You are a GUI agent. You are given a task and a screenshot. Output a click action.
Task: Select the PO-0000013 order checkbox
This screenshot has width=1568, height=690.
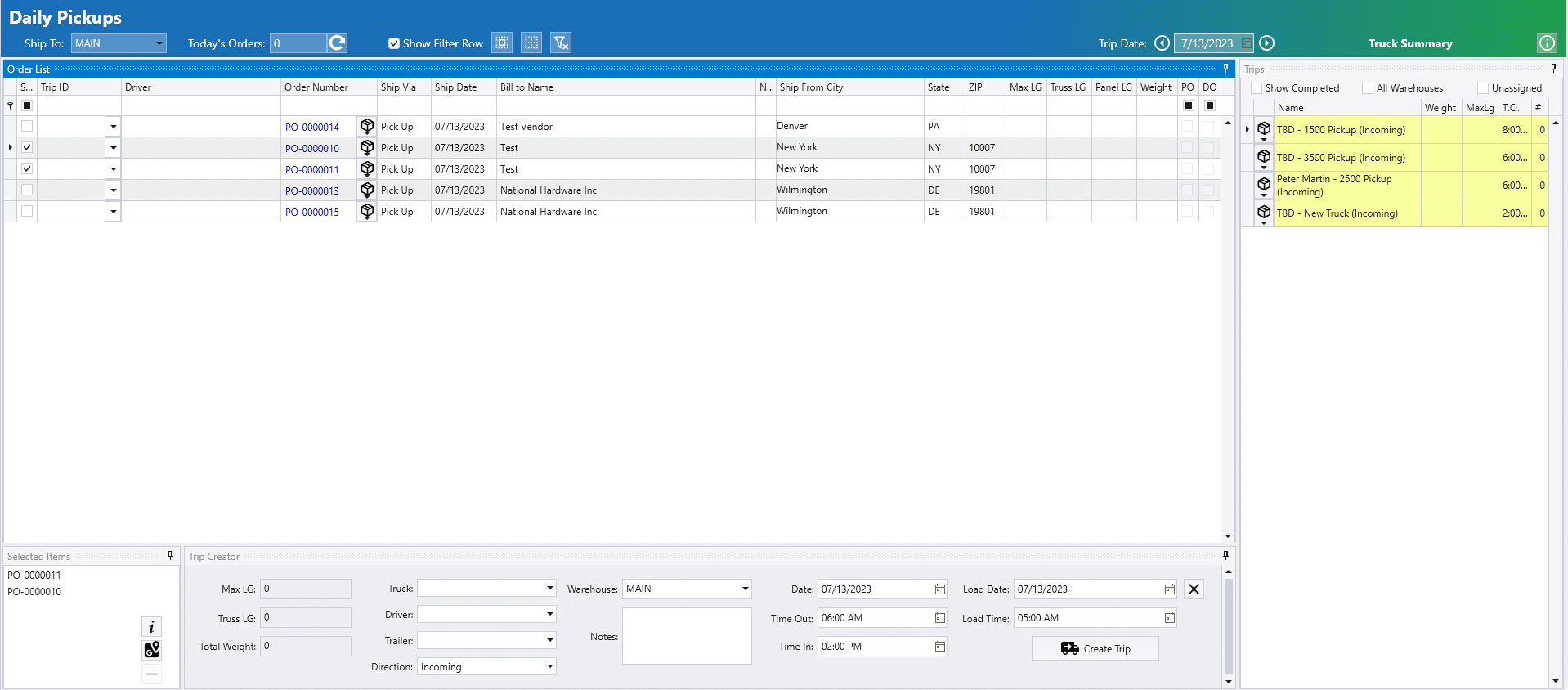click(x=27, y=190)
